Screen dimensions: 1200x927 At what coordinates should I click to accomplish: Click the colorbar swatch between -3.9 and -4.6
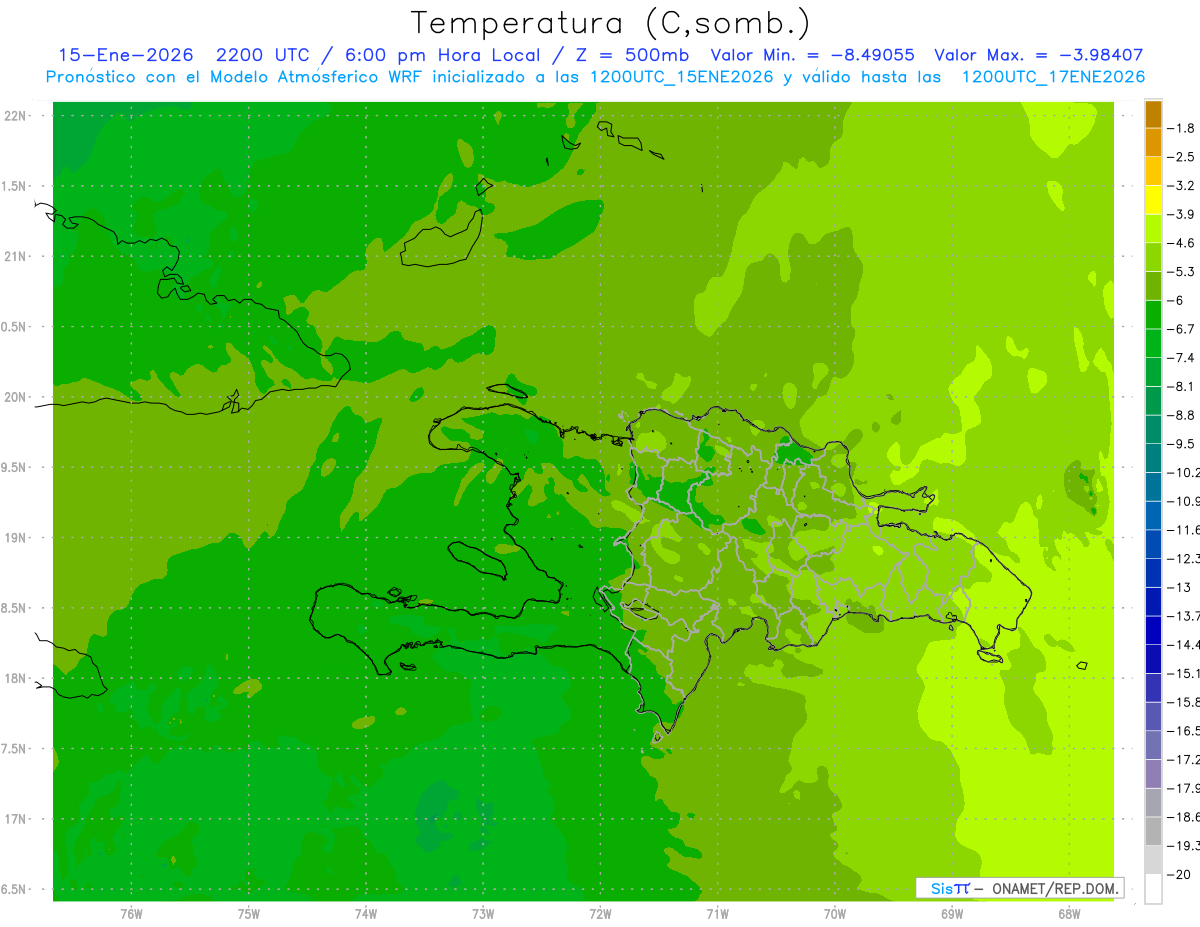tap(1153, 229)
